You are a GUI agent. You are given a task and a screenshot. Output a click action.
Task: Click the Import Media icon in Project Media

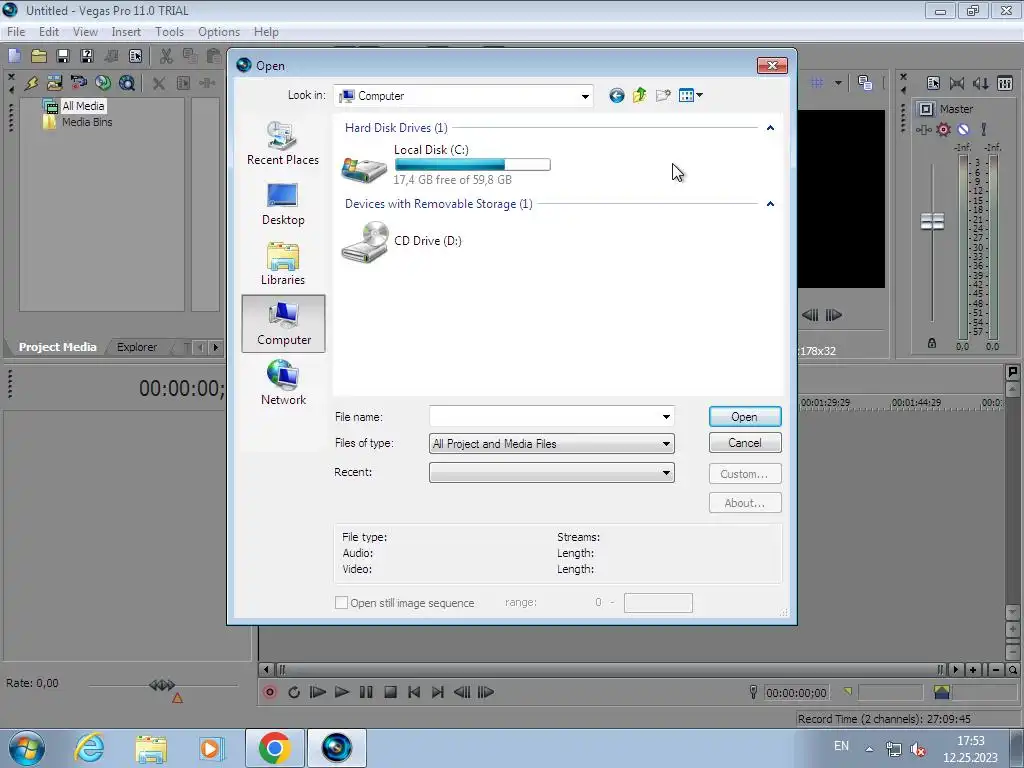pos(54,83)
